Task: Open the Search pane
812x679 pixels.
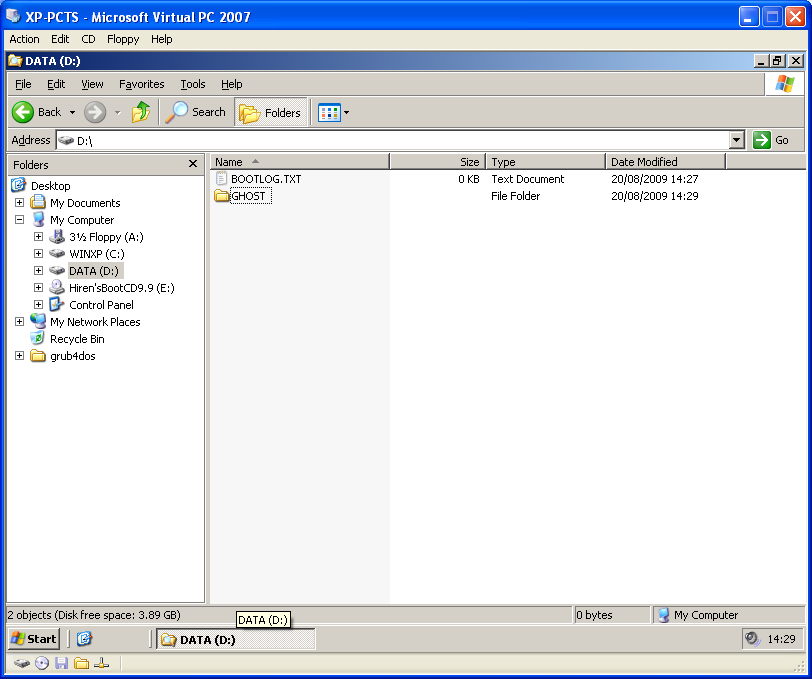Action: tap(196, 112)
